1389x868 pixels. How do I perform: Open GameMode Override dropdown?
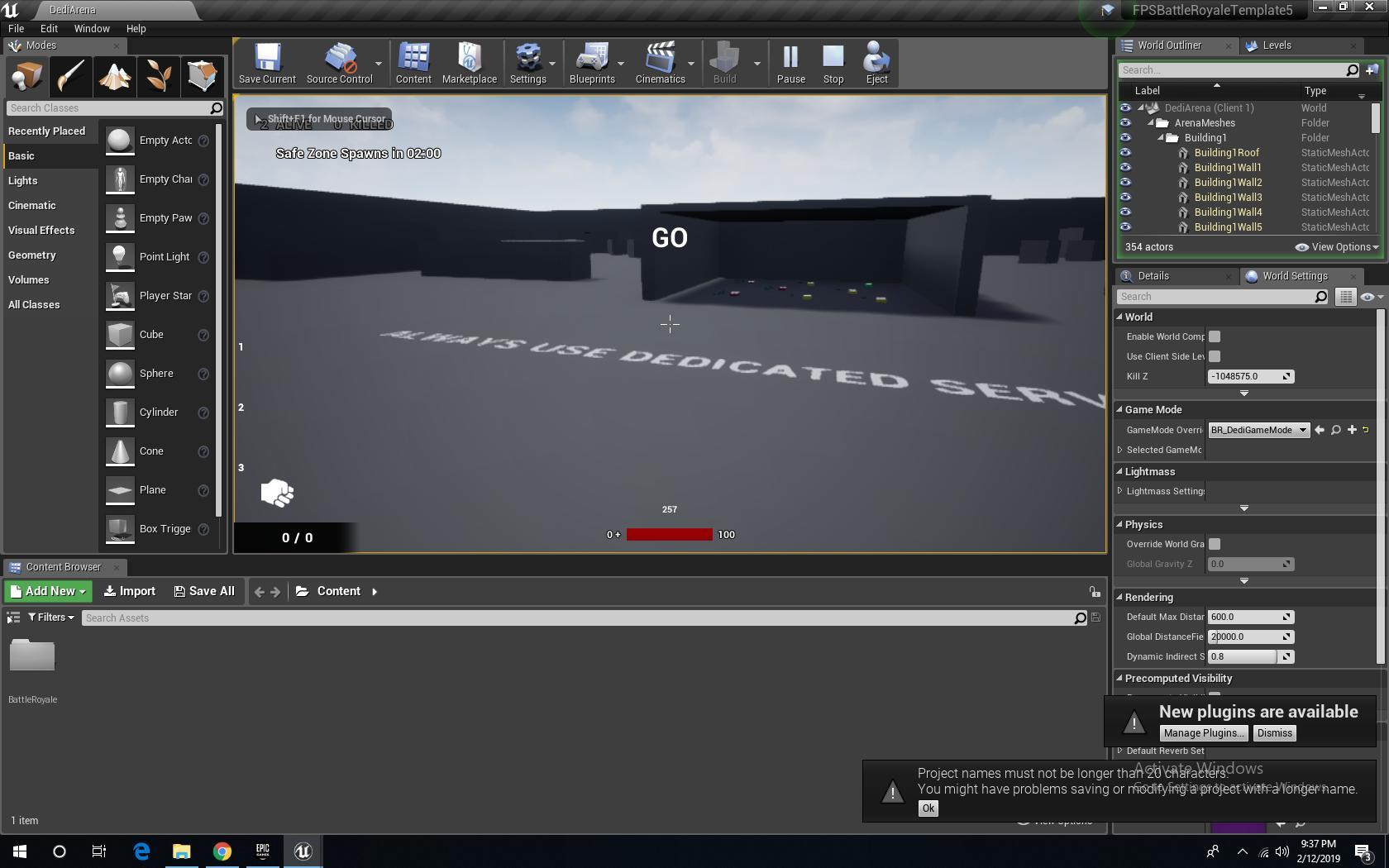(1258, 430)
